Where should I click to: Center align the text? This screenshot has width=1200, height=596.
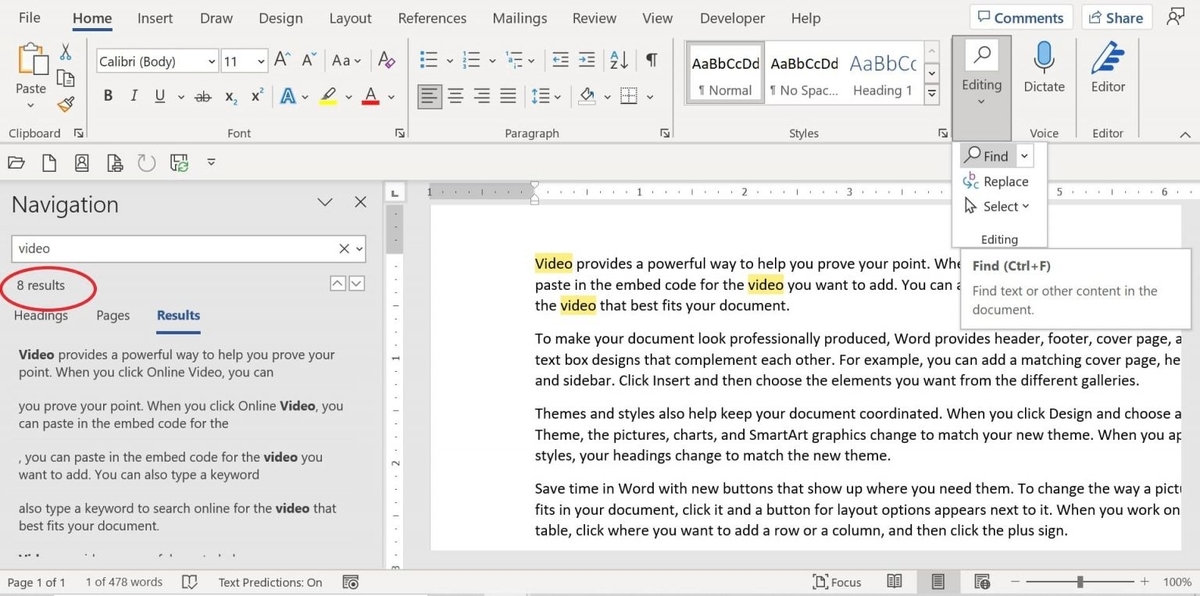tap(456, 96)
